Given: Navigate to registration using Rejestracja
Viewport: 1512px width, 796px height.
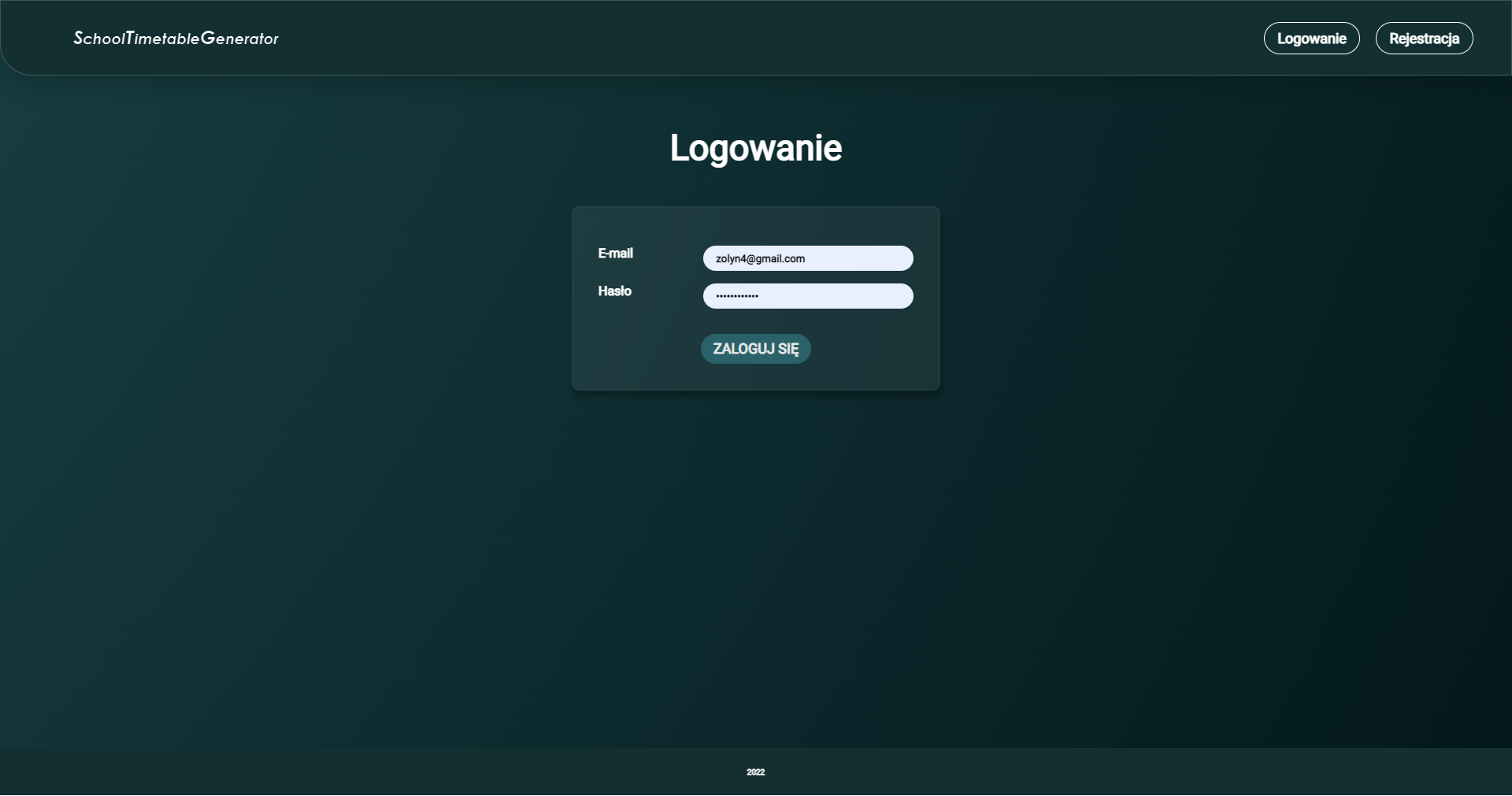Looking at the screenshot, I should (1424, 38).
